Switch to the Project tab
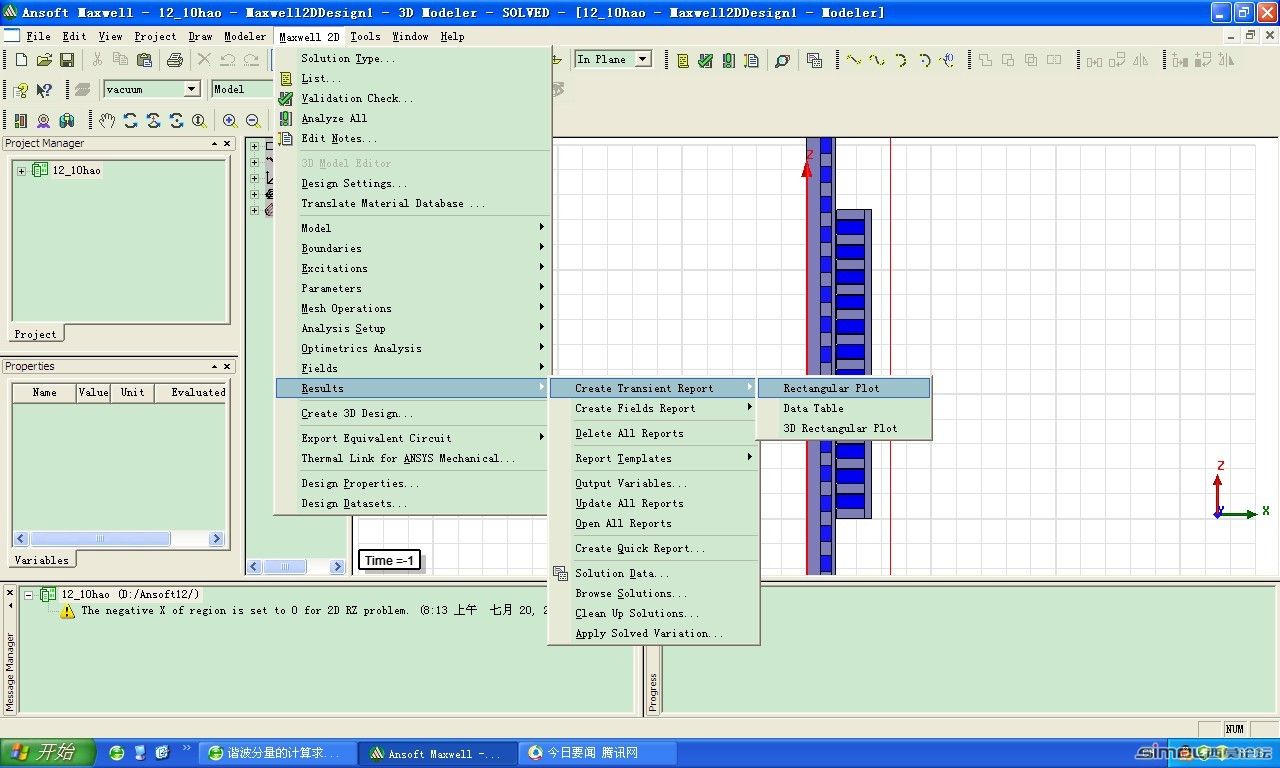The height and width of the screenshot is (768, 1280). 35,334
